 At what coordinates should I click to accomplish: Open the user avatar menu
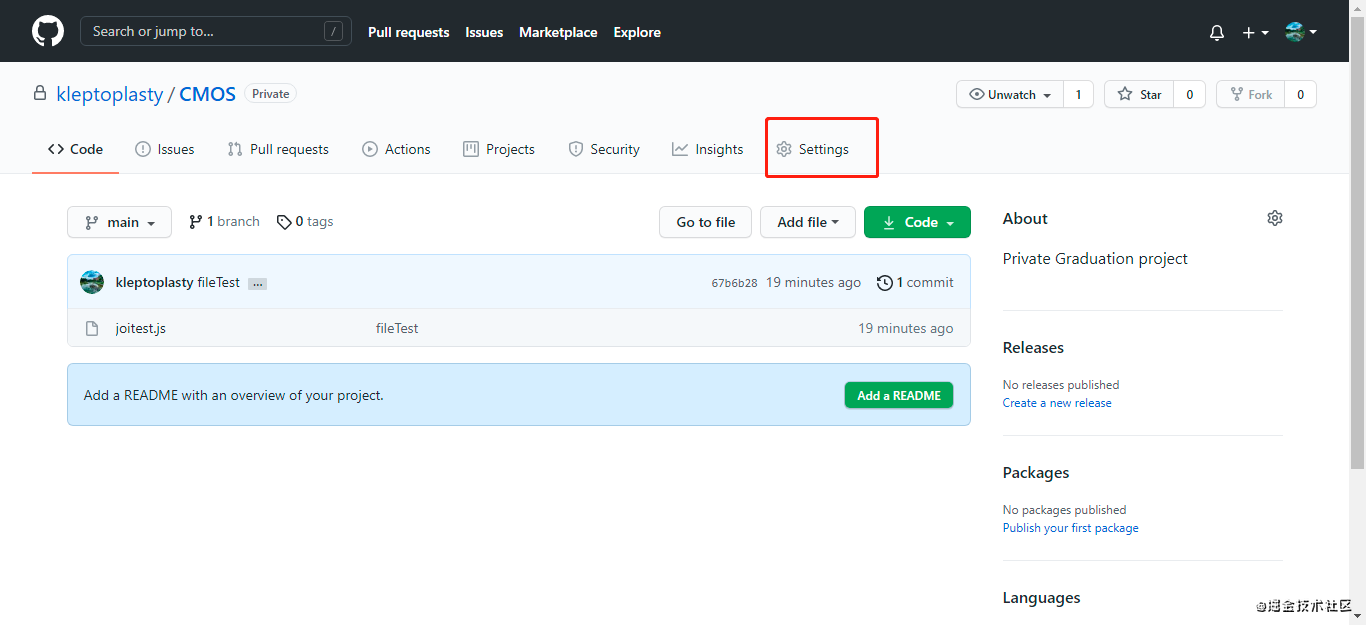tap(1301, 32)
